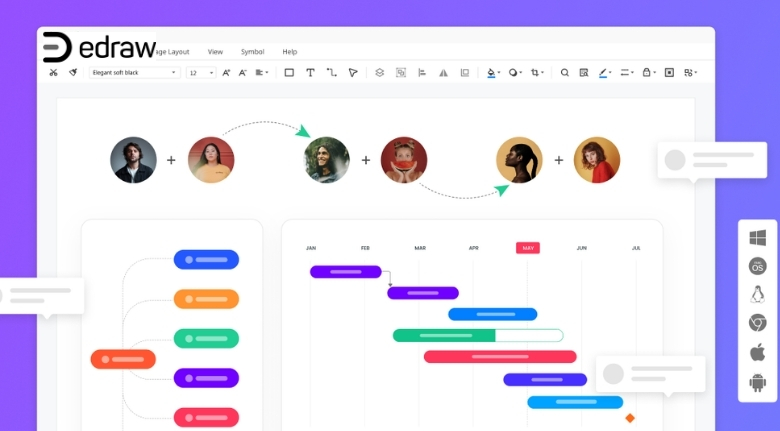Select the first purple Gantt bar under JAN

pyautogui.click(x=346, y=272)
